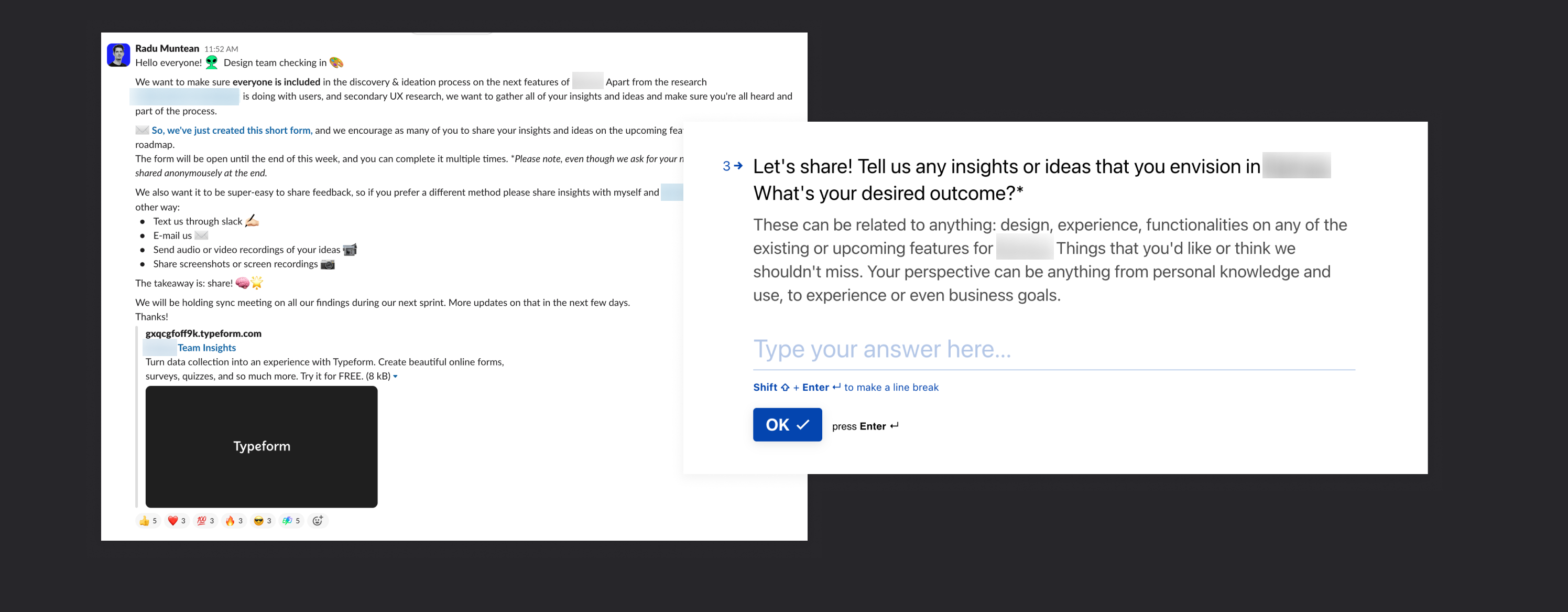Collapse the Typeform link preview arrow

(396, 377)
